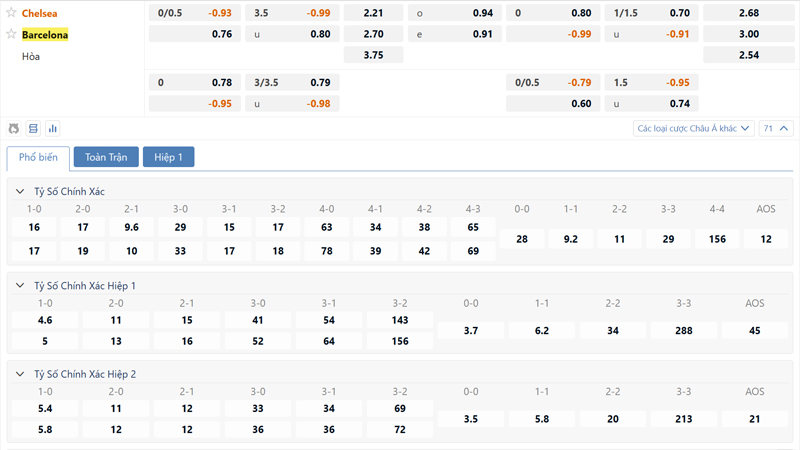Switch to the Hiệp 1 tab
The height and width of the screenshot is (450, 800).
[168, 157]
